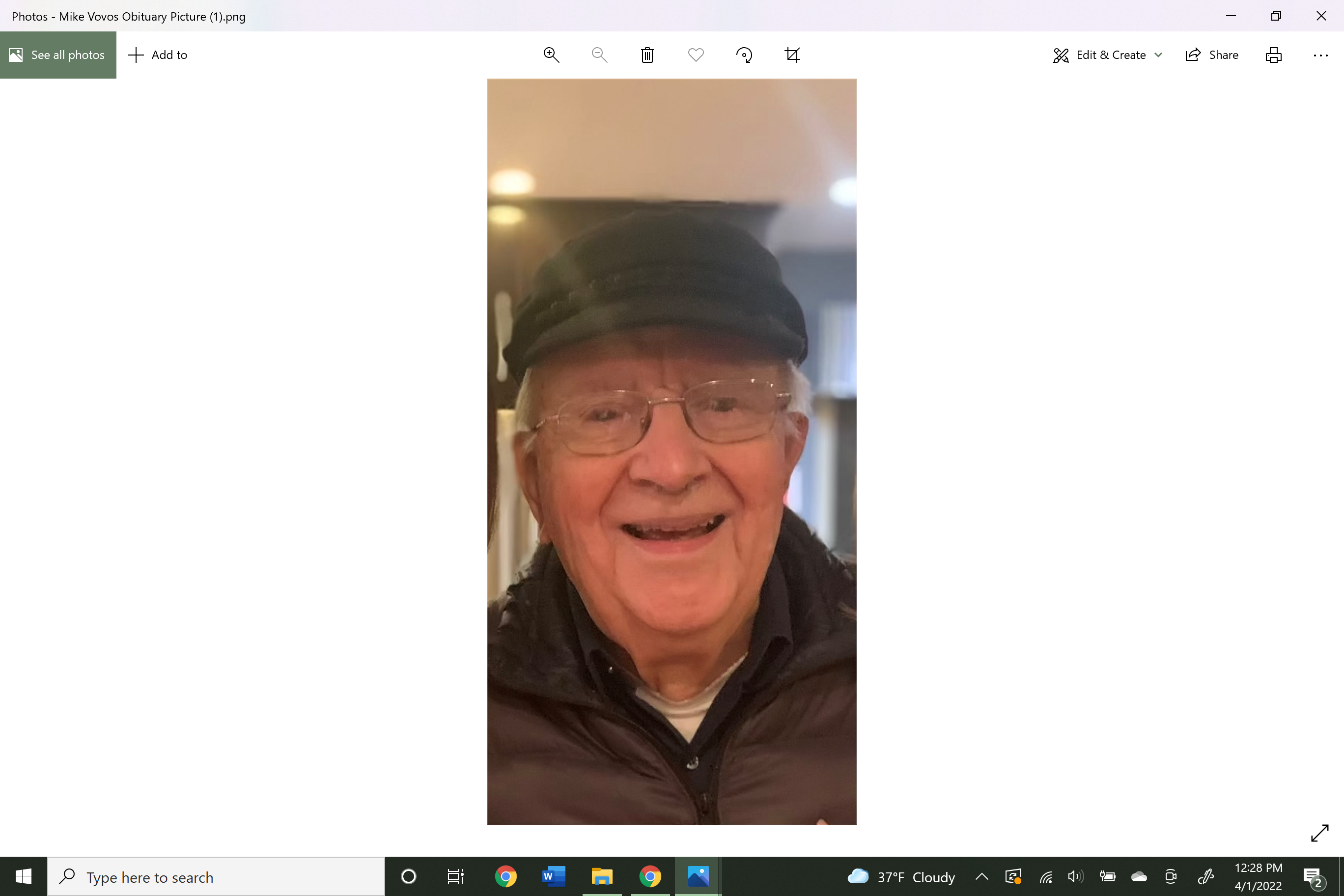Delete the photo with trash icon
The width and height of the screenshot is (1344, 896).
point(647,55)
